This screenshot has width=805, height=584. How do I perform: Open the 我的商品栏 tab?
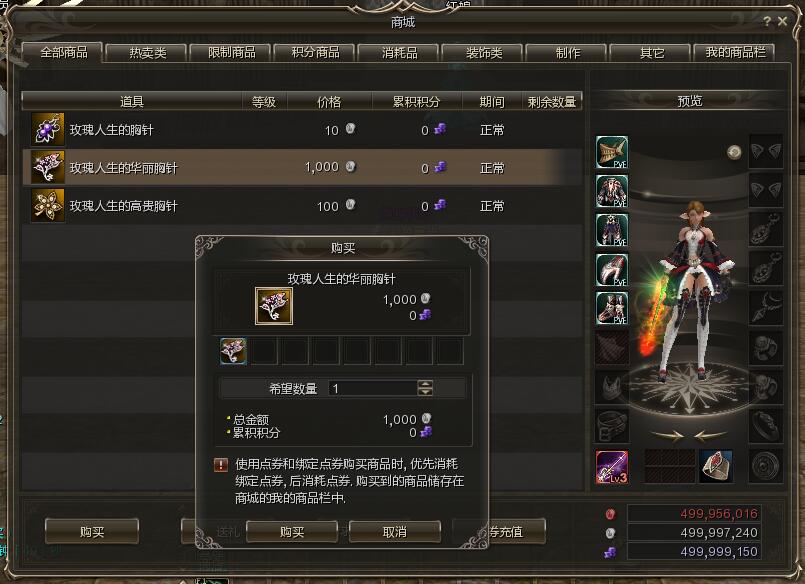click(735, 53)
